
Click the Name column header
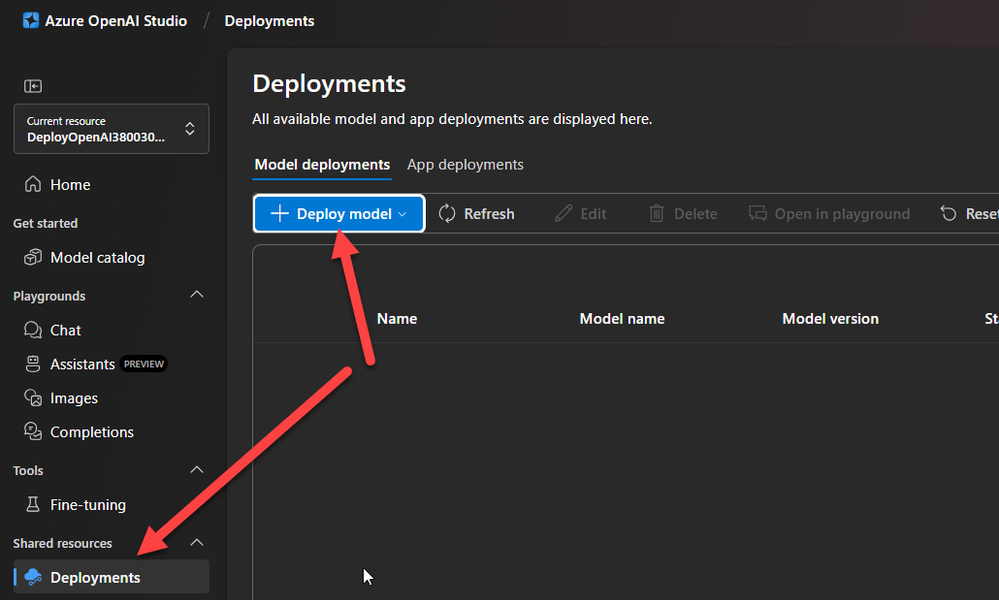(x=397, y=318)
